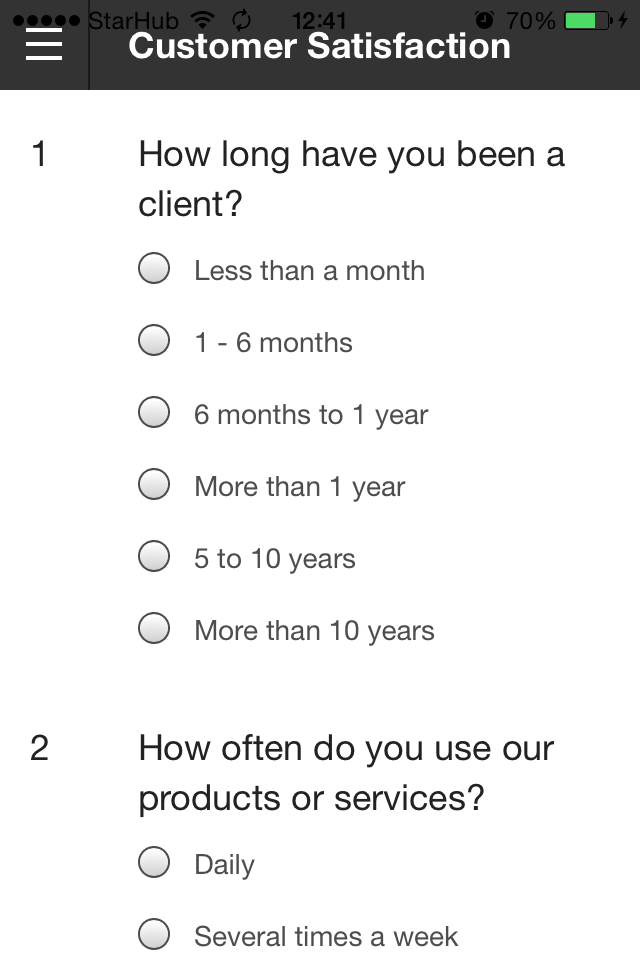Tap the alarm clock status icon
Image resolution: width=640 pixels, height=960 pixels.
click(x=484, y=20)
